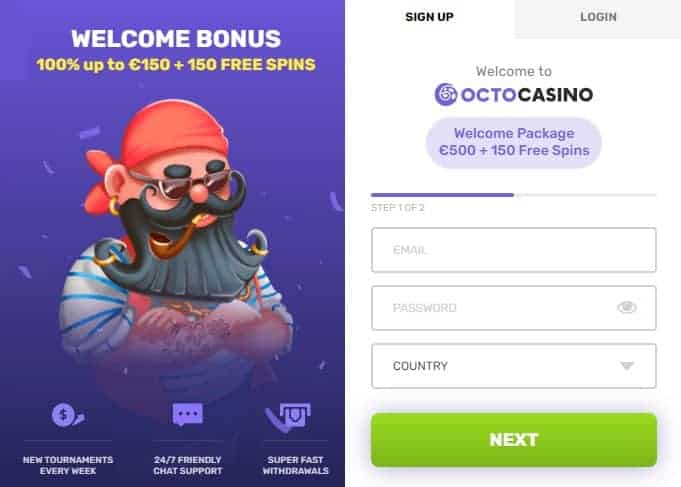This screenshot has width=681, height=487.
Task: Focus the Email input field
Action: (x=514, y=250)
